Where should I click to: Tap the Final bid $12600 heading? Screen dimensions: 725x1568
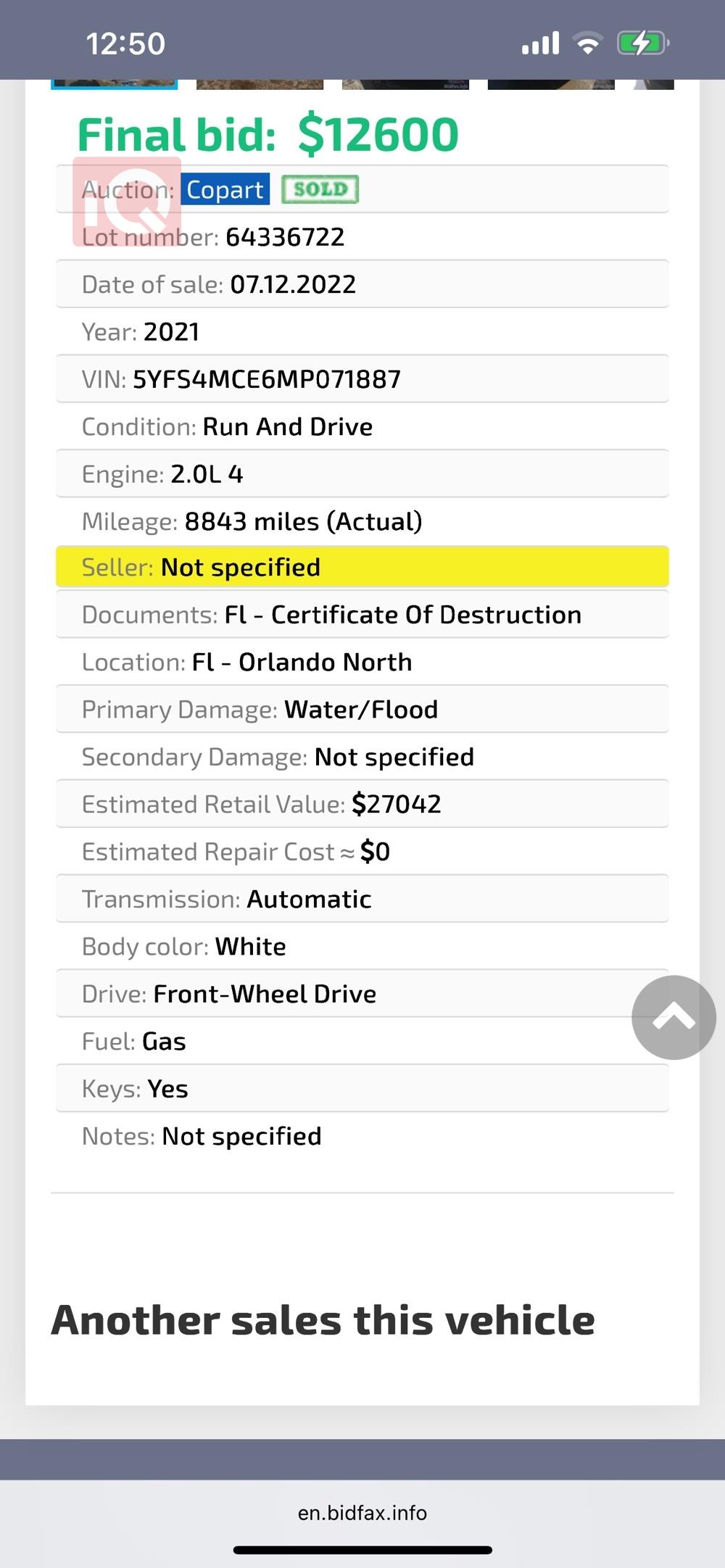[268, 134]
